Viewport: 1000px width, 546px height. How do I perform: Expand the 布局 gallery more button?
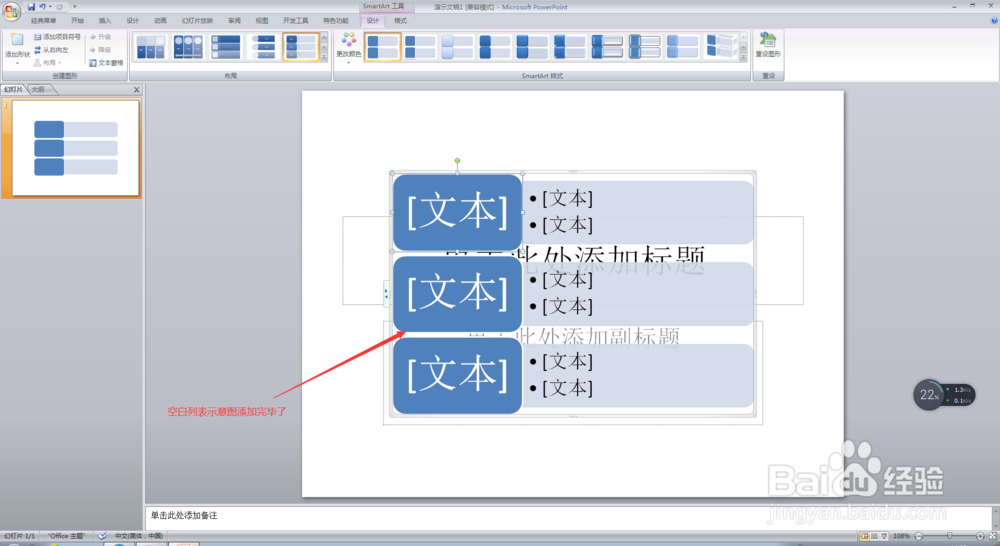click(x=324, y=57)
